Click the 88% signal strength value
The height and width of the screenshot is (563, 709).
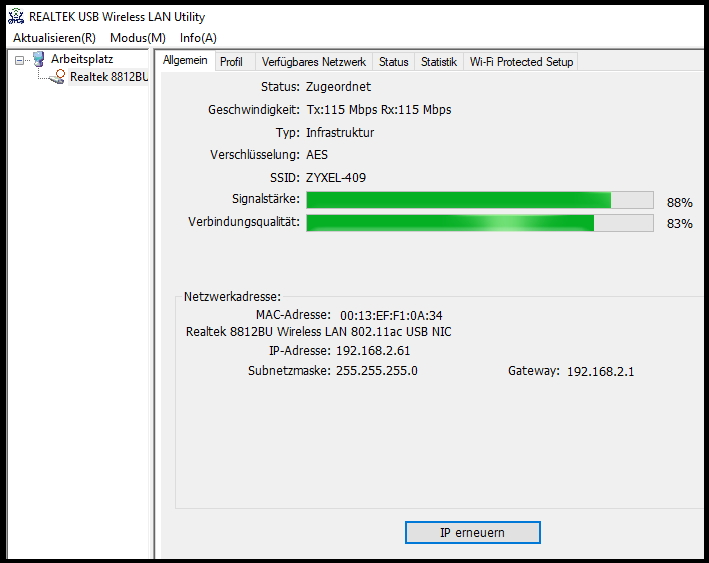point(680,203)
